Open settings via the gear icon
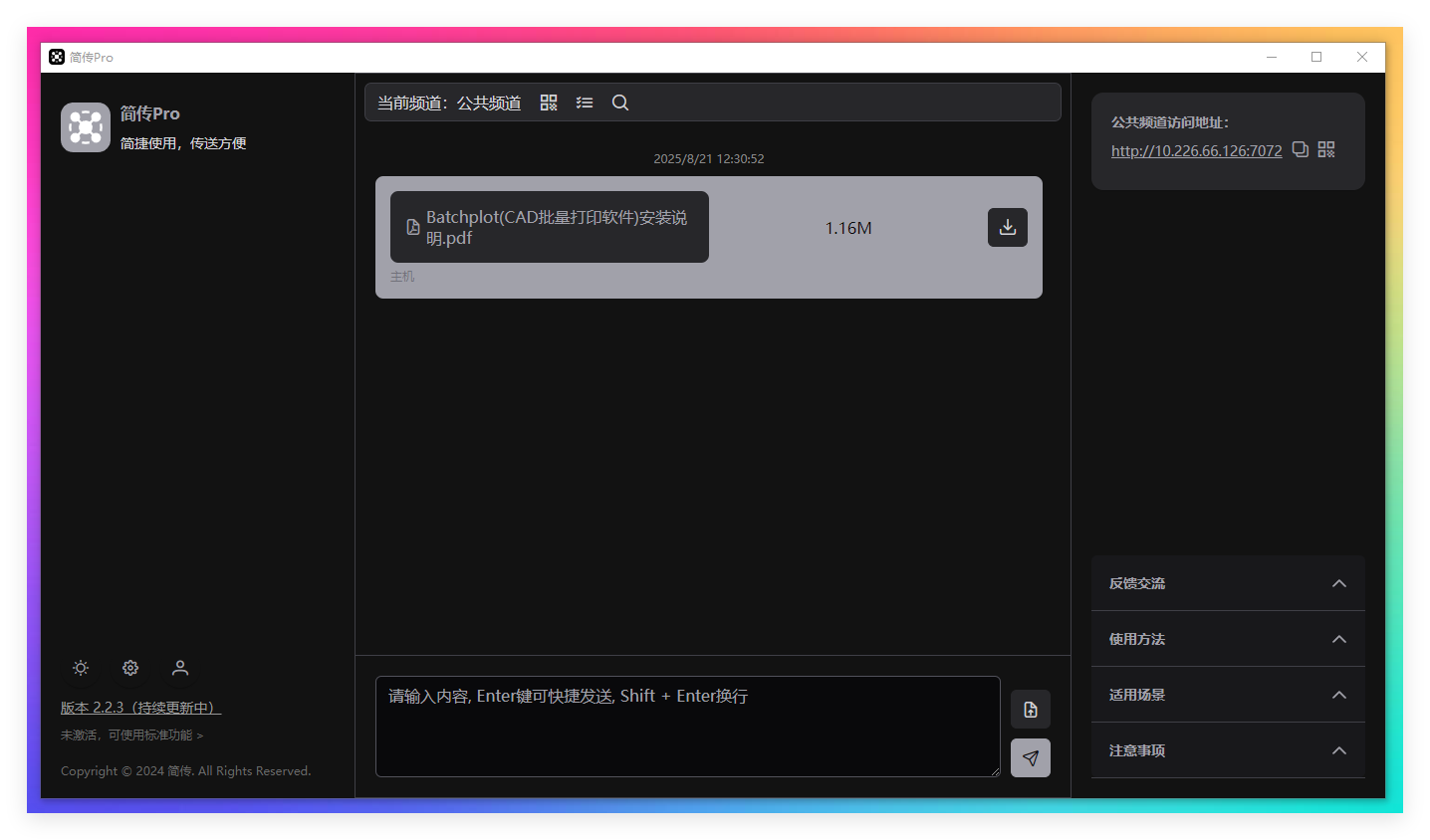Viewport: 1430px width, 840px height. (129, 668)
